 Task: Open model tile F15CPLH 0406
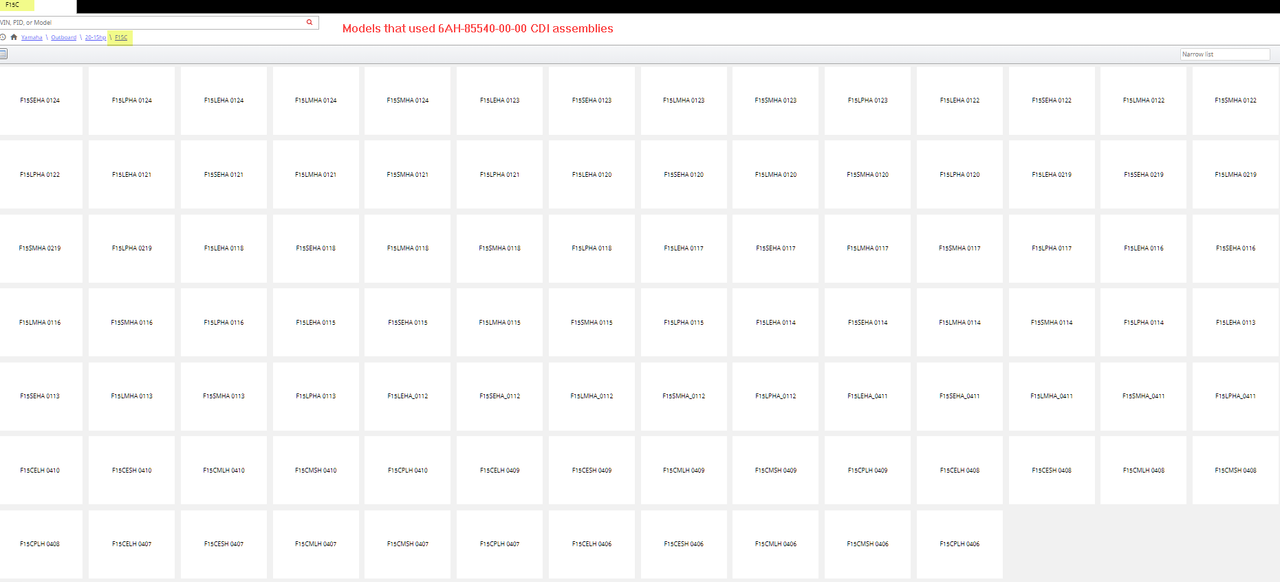click(960, 544)
